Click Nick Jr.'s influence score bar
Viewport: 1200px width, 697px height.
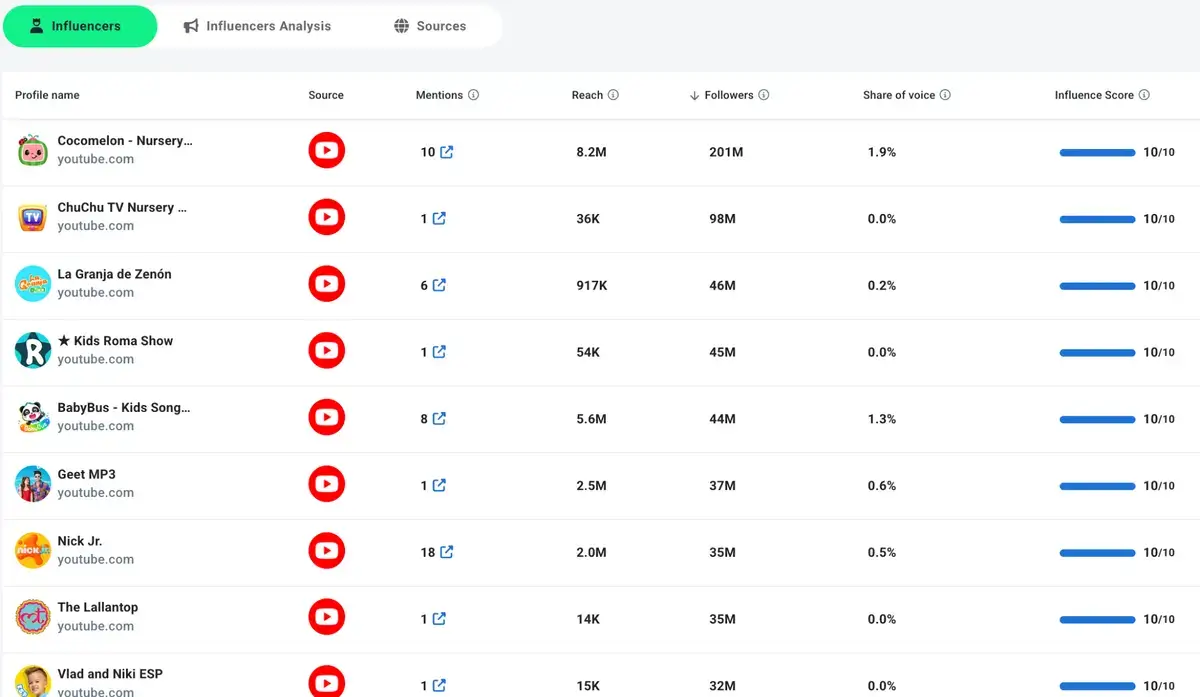coord(1097,553)
